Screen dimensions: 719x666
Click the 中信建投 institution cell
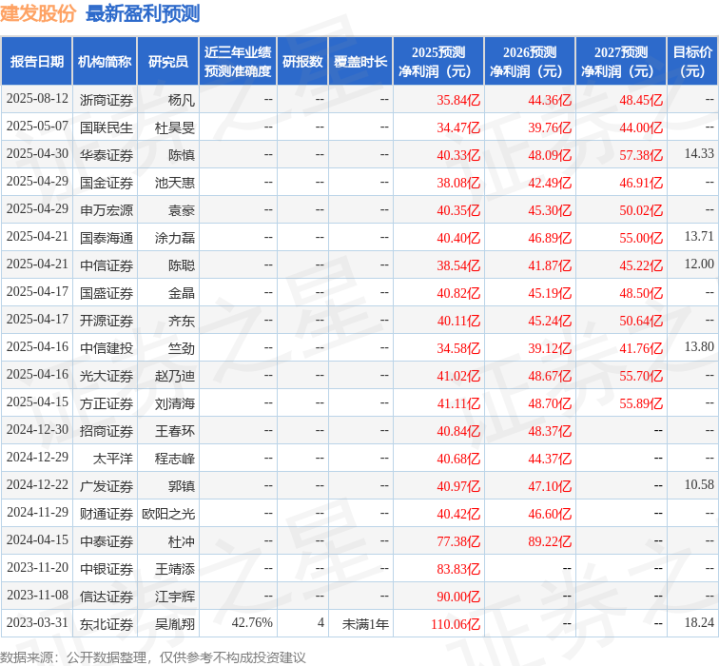tap(105, 348)
